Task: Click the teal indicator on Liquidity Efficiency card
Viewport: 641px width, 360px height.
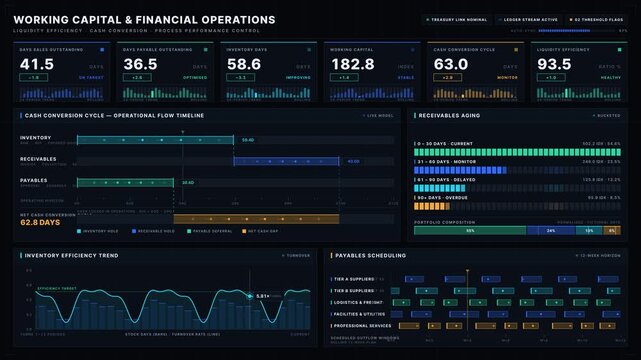Action: 619,50
